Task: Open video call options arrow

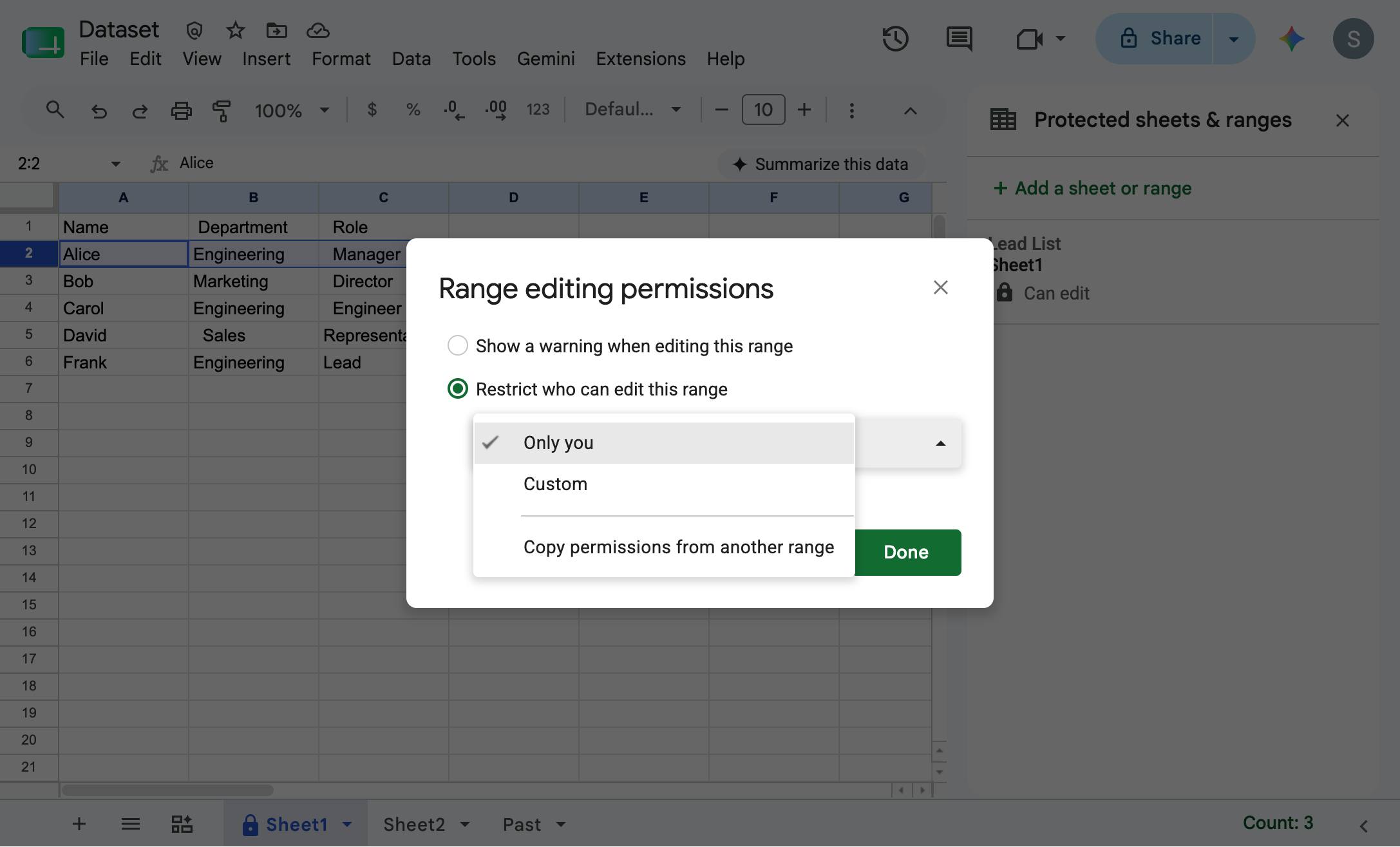Action: click(x=1061, y=39)
